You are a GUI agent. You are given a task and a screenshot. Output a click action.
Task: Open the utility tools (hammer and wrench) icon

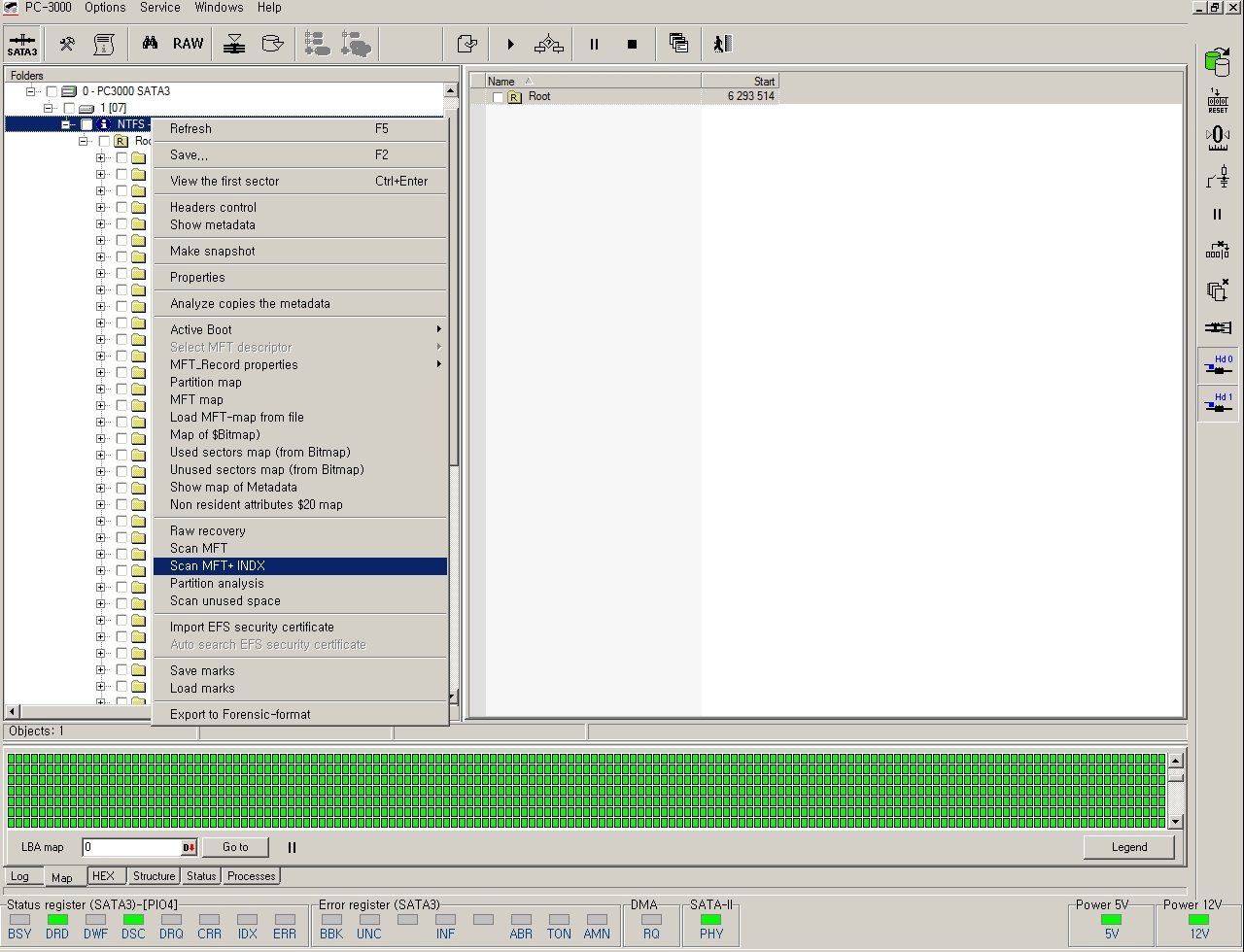67,44
